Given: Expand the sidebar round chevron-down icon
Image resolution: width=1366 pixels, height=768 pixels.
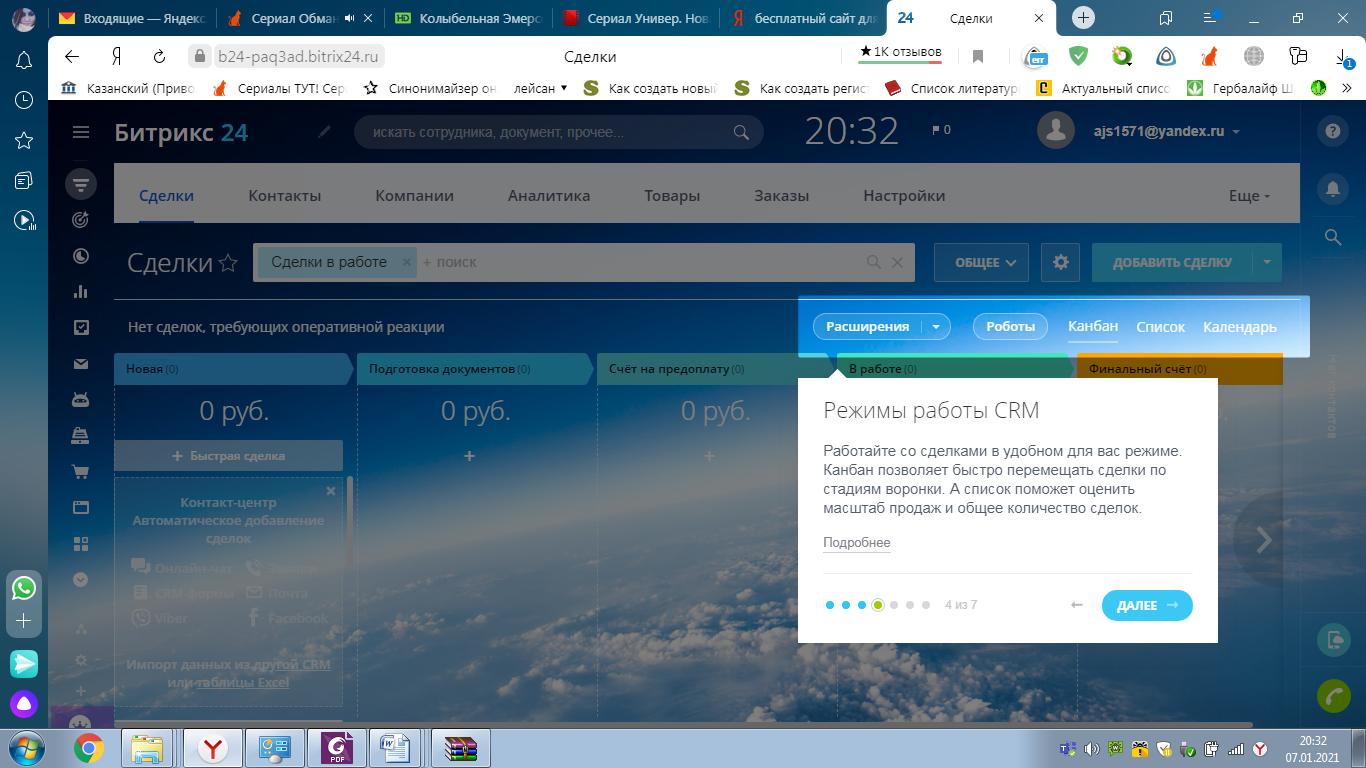Looking at the screenshot, I should 81,579.
